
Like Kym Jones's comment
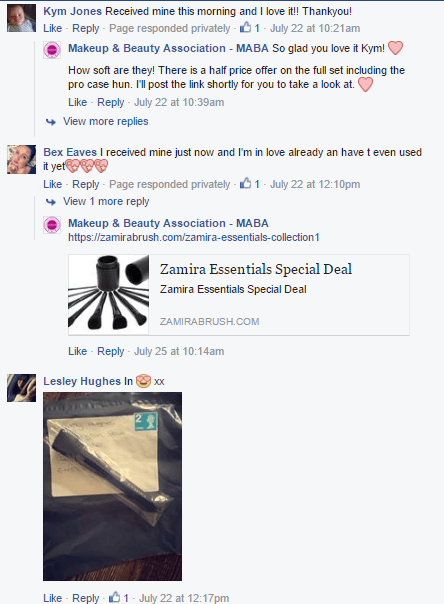coord(52,28)
